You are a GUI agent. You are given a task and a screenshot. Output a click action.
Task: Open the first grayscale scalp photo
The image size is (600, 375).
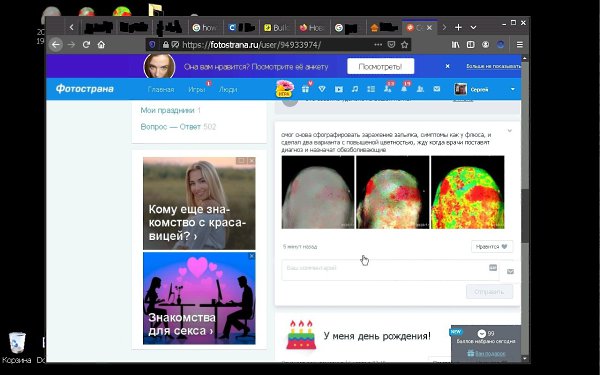point(318,192)
